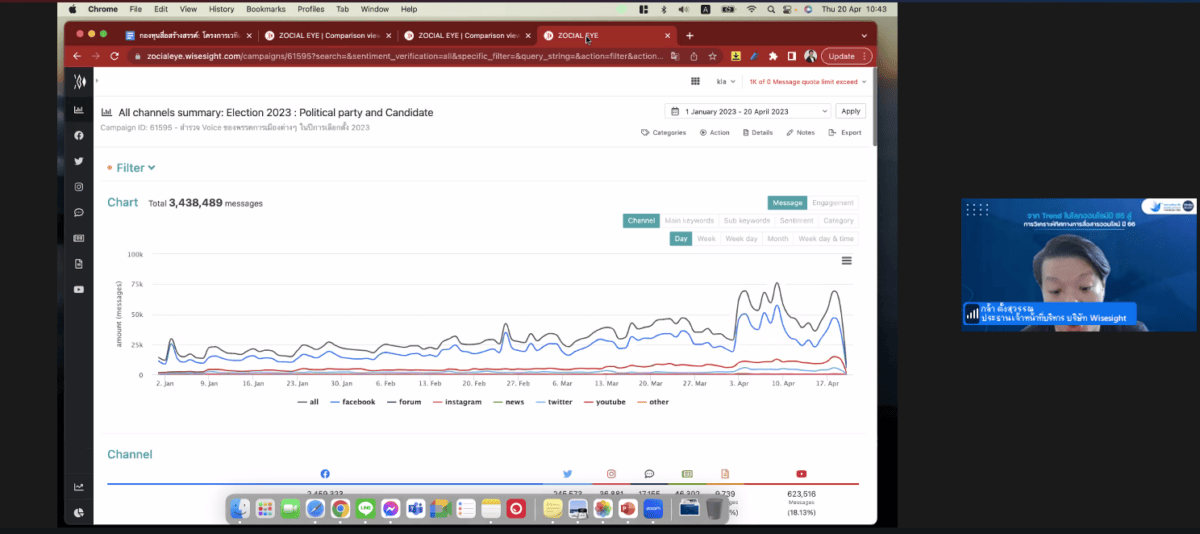This screenshot has height=534, width=1200.
Task: Click the chart hamburger menu icon
Action: click(x=847, y=261)
